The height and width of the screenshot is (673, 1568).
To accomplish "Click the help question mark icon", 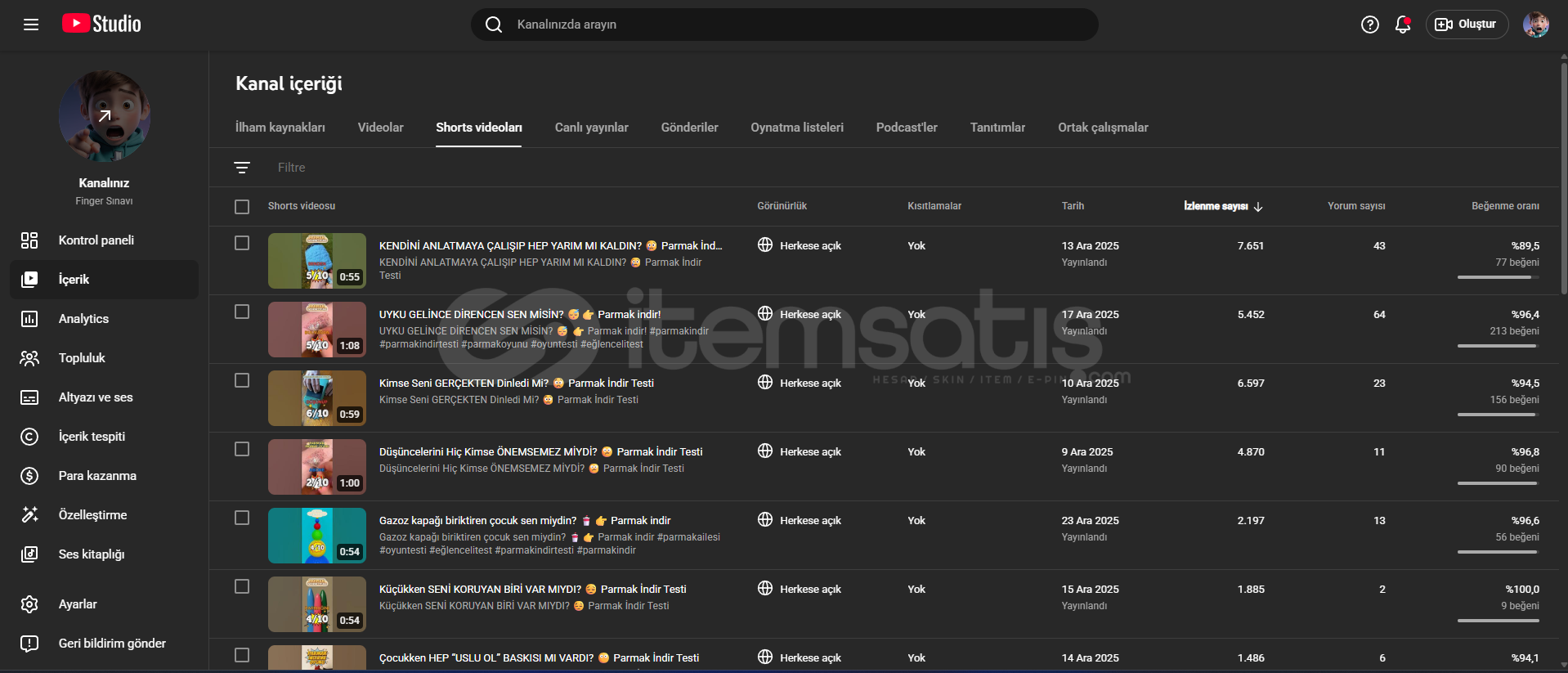I will coord(1369,25).
